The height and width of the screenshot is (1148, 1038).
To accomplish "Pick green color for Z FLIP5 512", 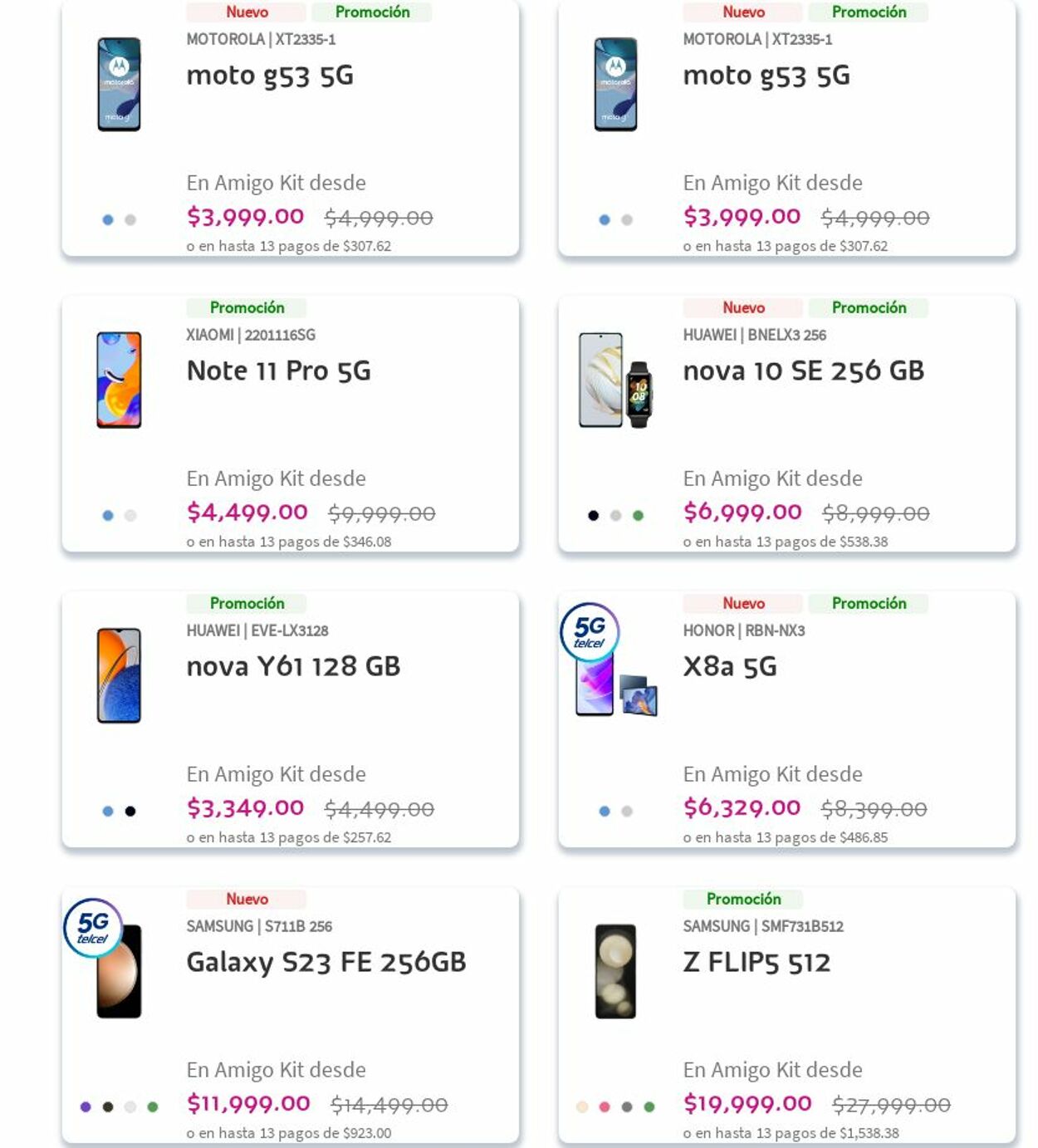I will click(649, 1107).
